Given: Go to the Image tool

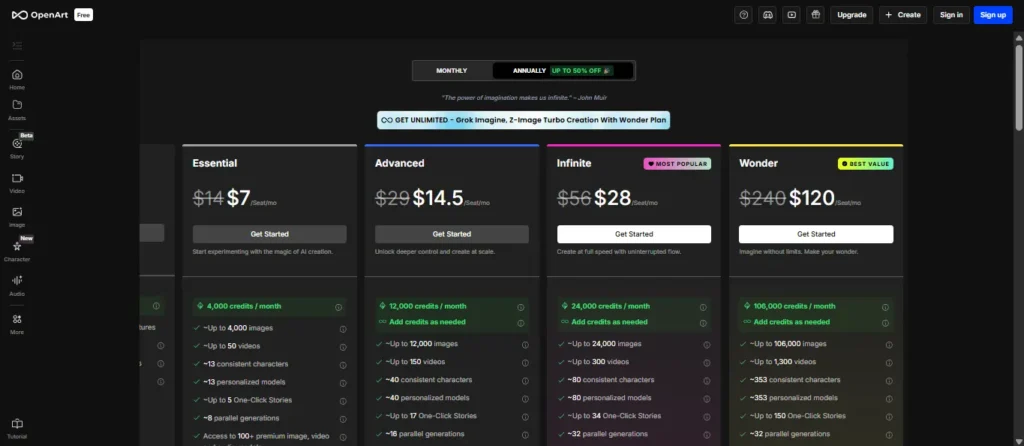Looking at the screenshot, I should 17,217.
